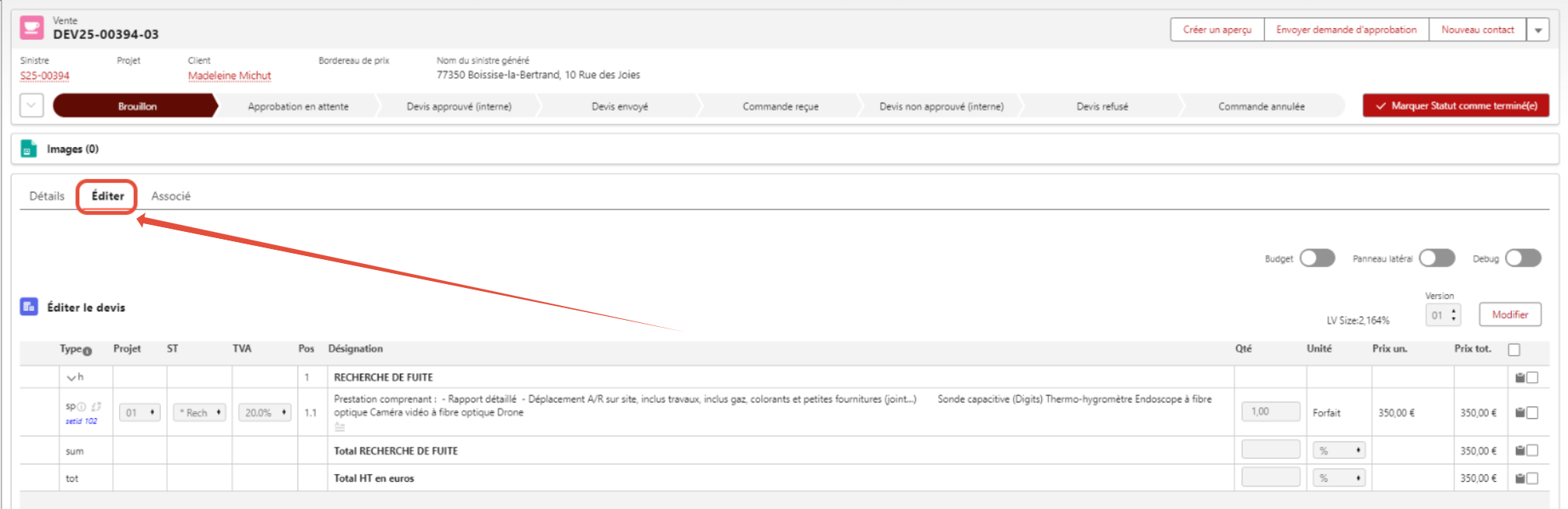Open the TVA 20.0% dropdown
The width and height of the screenshot is (1568, 509).
[x=265, y=412]
